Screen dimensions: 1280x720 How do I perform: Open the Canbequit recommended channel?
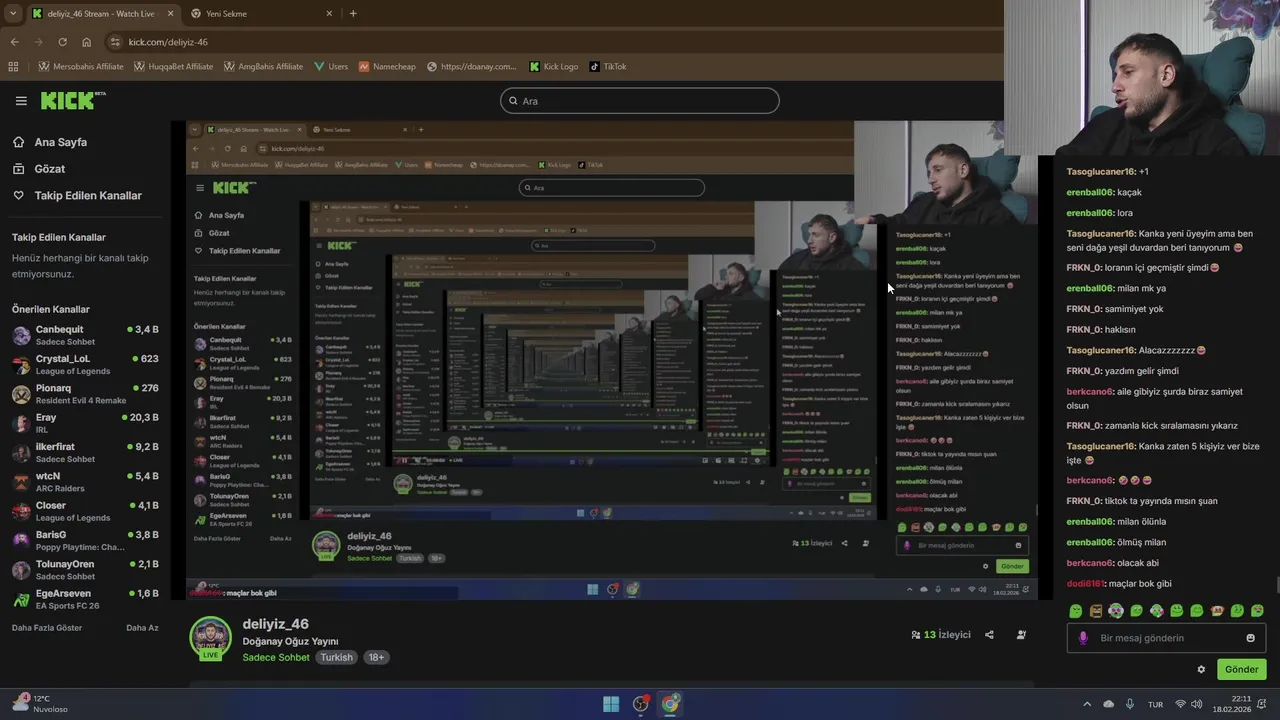pyautogui.click(x=85, y=335)
